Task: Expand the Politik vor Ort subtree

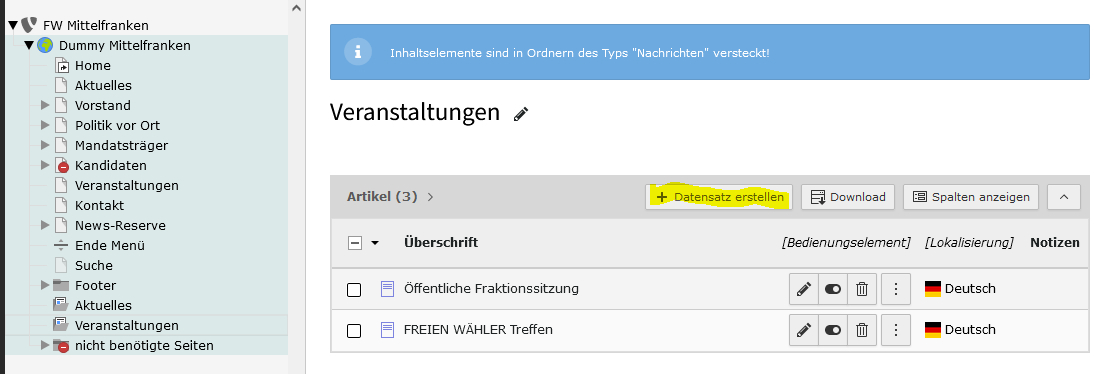Action: pyautogui.click(x=46, y=125)
